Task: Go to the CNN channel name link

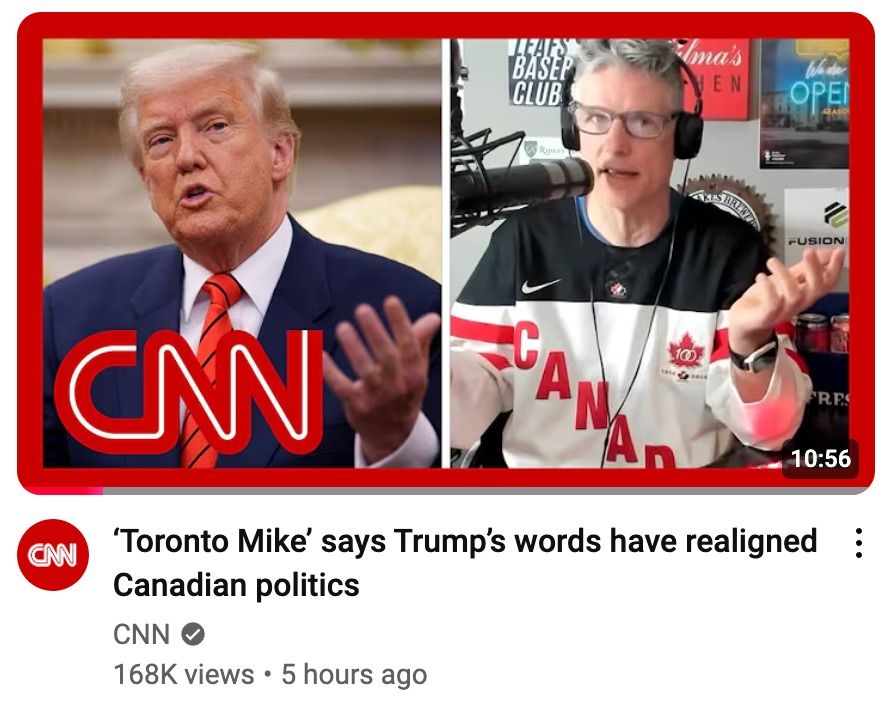Action: (x=141, y=634)
